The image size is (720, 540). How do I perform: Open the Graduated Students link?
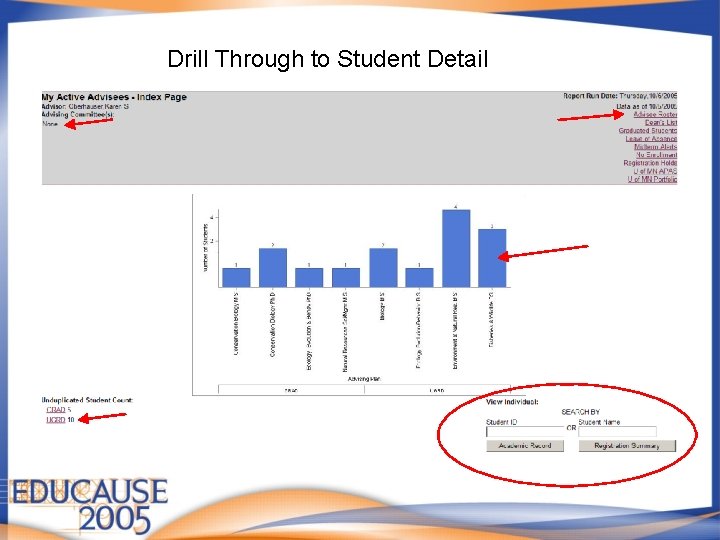tap(647, 130)
